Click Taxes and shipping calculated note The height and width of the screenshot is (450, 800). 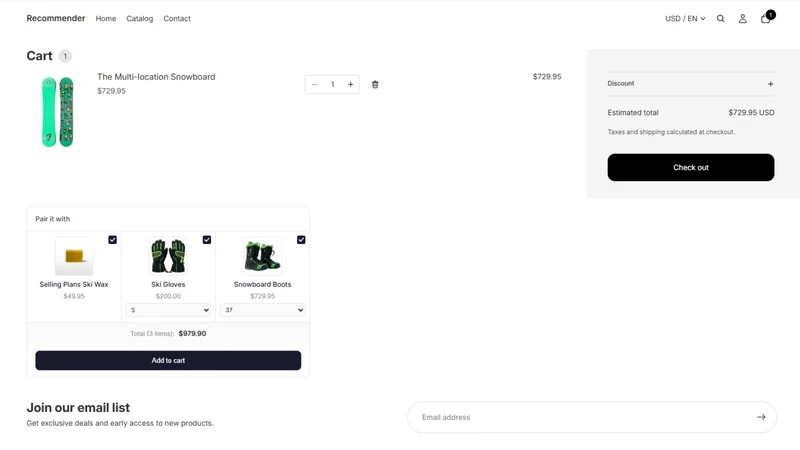(x=671, y=132)
